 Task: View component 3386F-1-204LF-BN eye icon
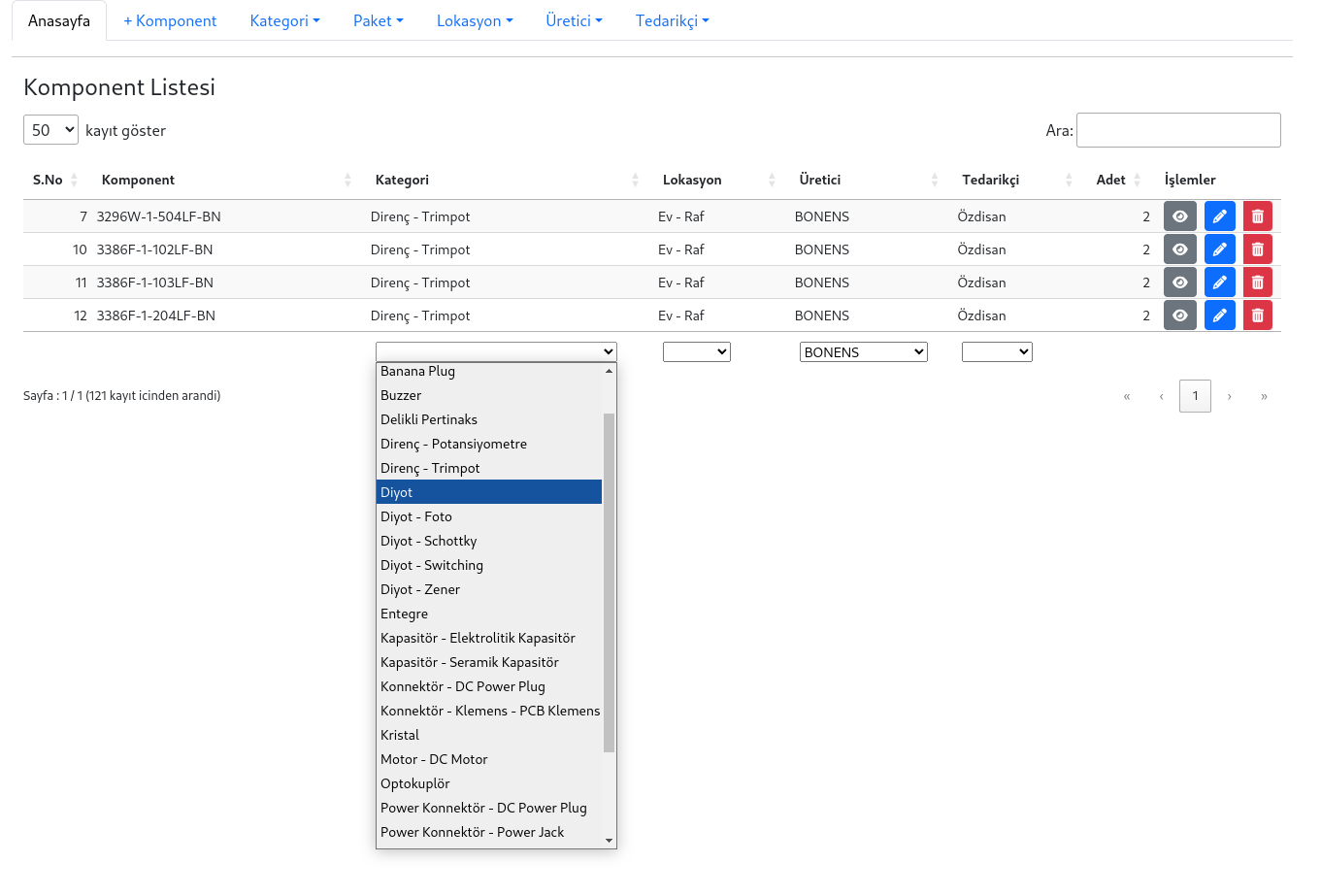click(x=1179, y=315)
